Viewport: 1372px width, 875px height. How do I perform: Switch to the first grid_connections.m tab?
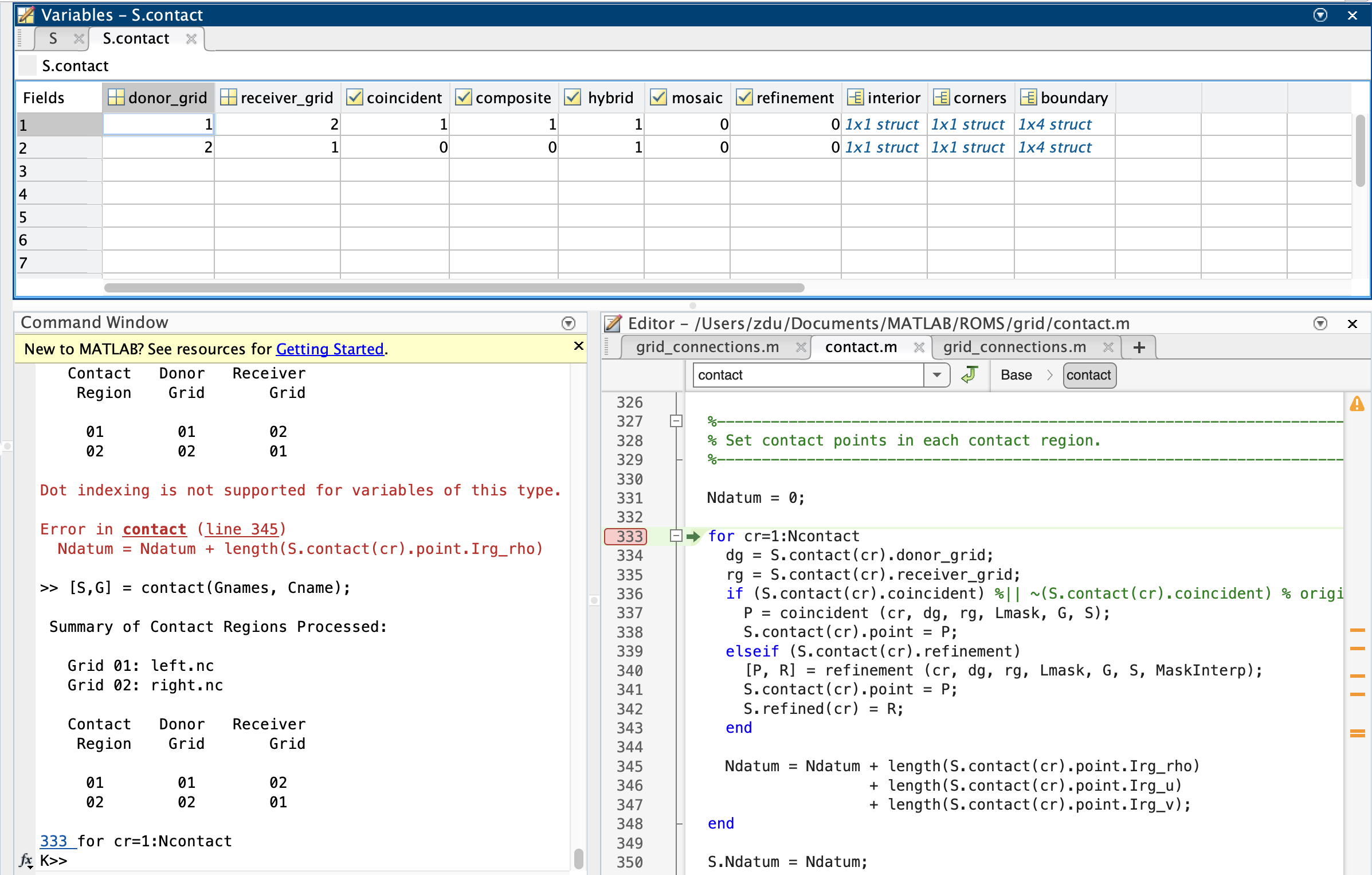(x=707, y=347)
